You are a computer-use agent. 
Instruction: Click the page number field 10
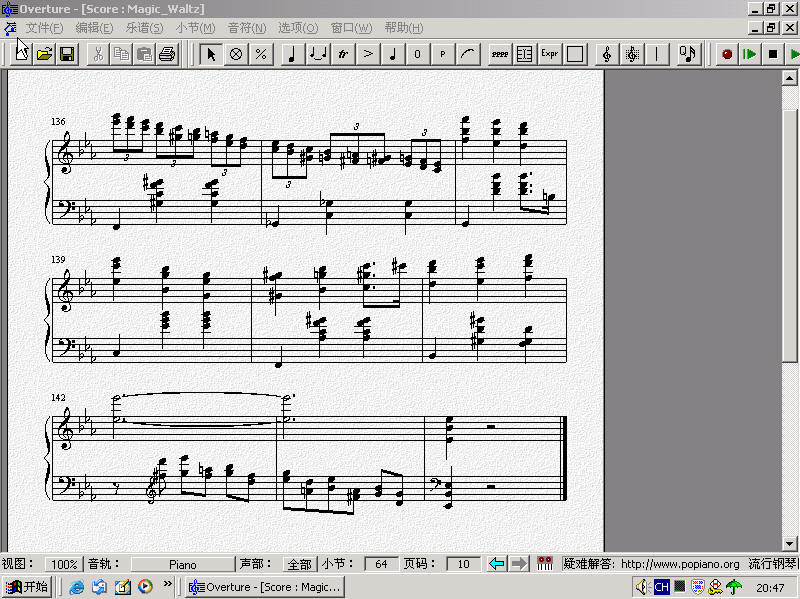click(463, 564)
